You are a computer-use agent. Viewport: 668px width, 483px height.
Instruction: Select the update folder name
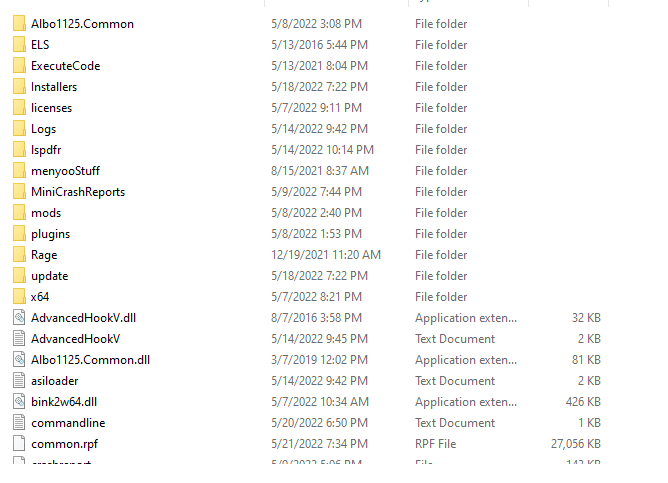[x=49, y=276]
